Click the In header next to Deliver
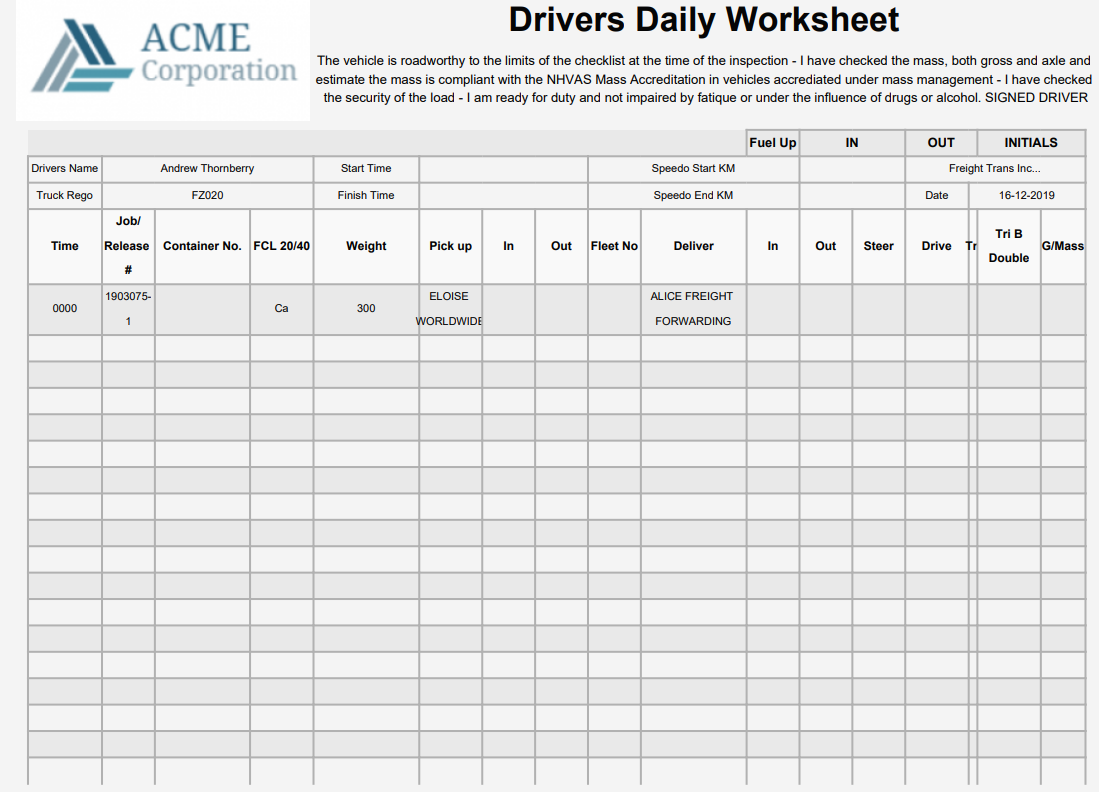The width and height of the screenshot is (1099, 792). [772, 246]
